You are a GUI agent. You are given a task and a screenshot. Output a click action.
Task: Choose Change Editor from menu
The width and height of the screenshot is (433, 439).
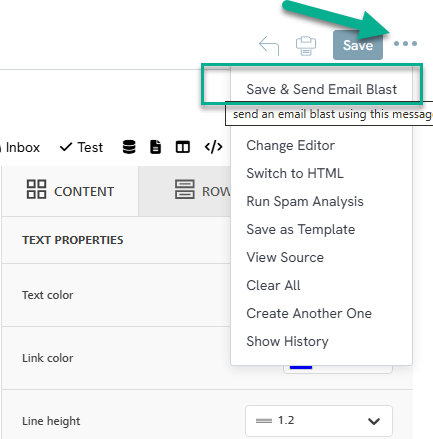coord(290,145)
